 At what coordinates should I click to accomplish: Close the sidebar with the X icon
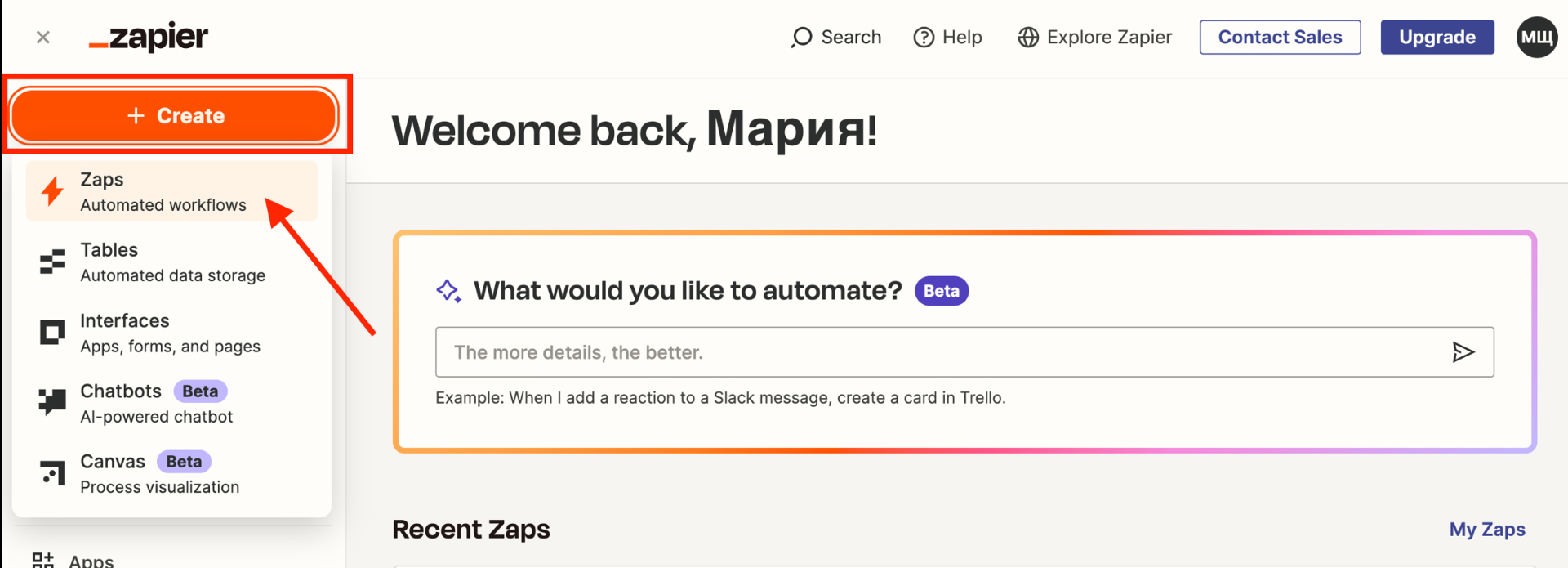(x=43, y=38)
